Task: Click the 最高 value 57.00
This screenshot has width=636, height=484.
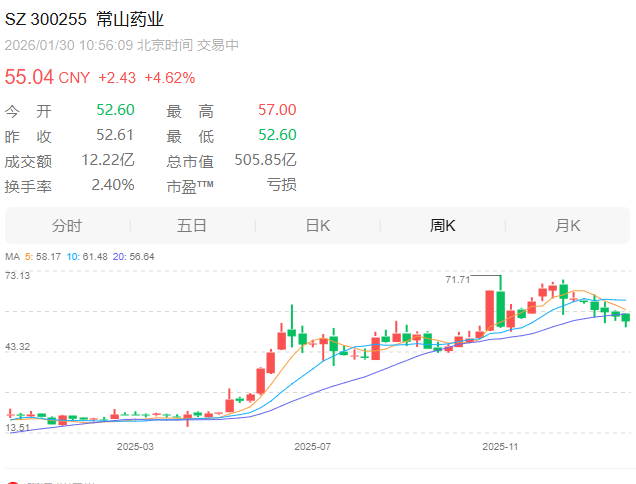Action: pyautogui.click(x=277, y=110)
